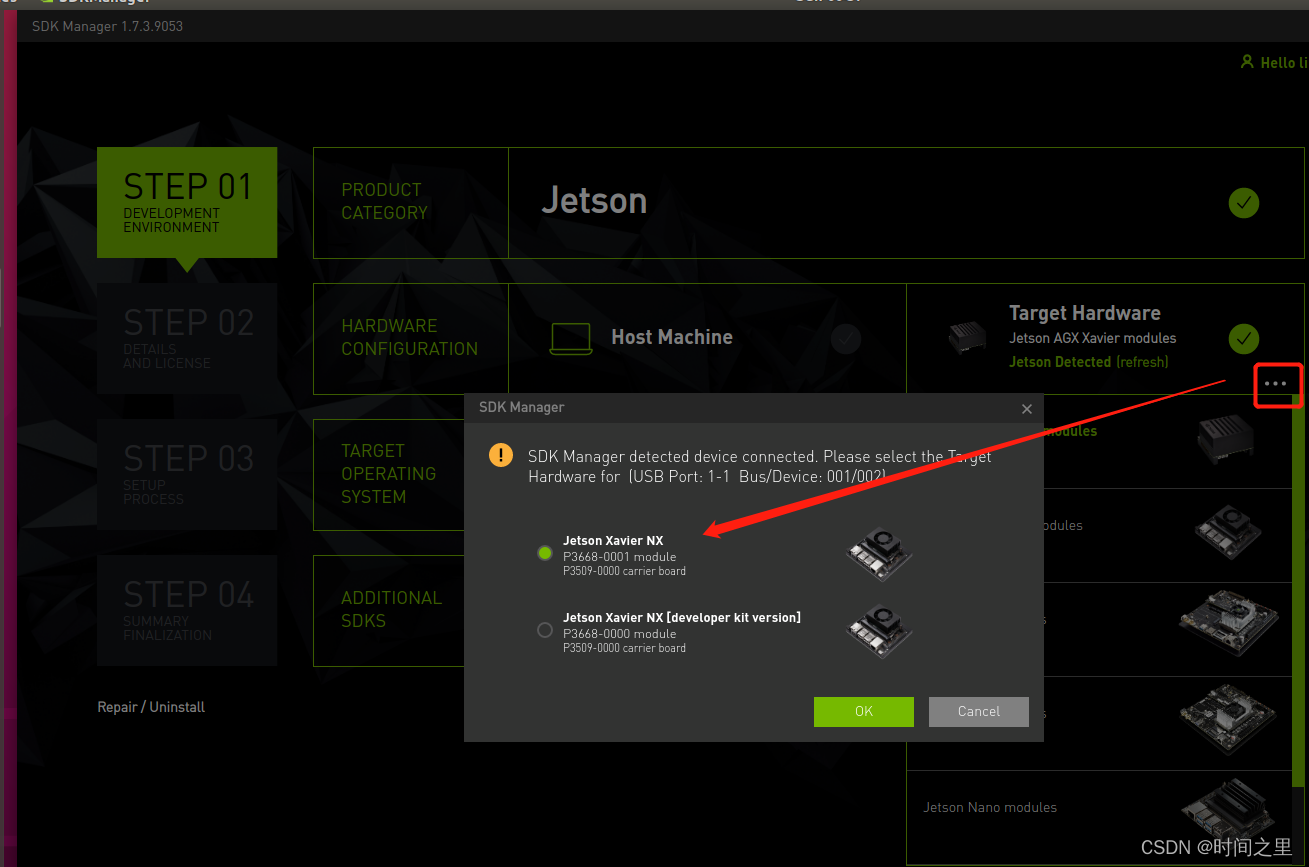Viewport: 1309px width, 867px height.
Task: Click the developer kit version board image
Action: point(880,630)
